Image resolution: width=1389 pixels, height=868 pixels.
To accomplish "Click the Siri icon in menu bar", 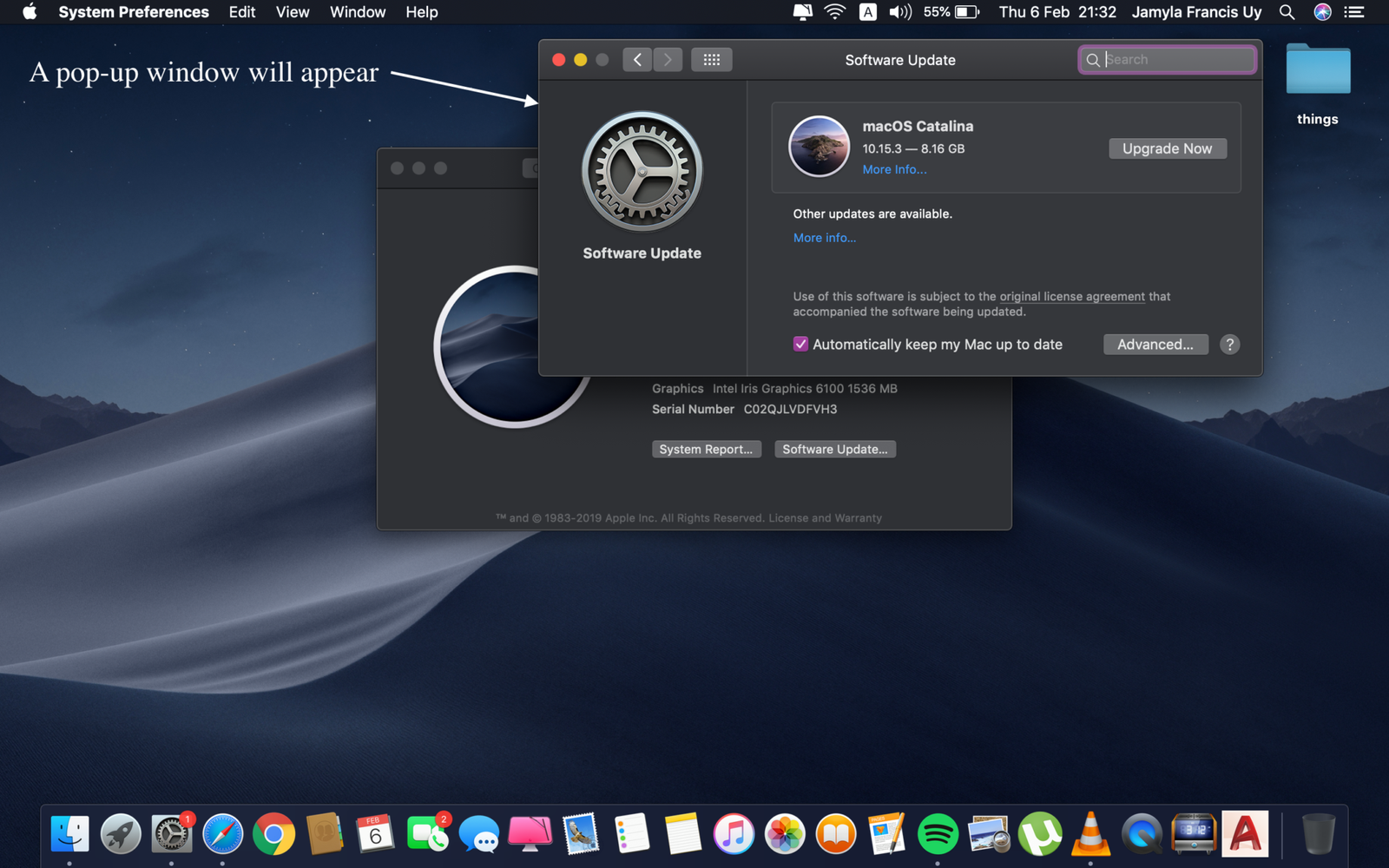I will 1322,12.
